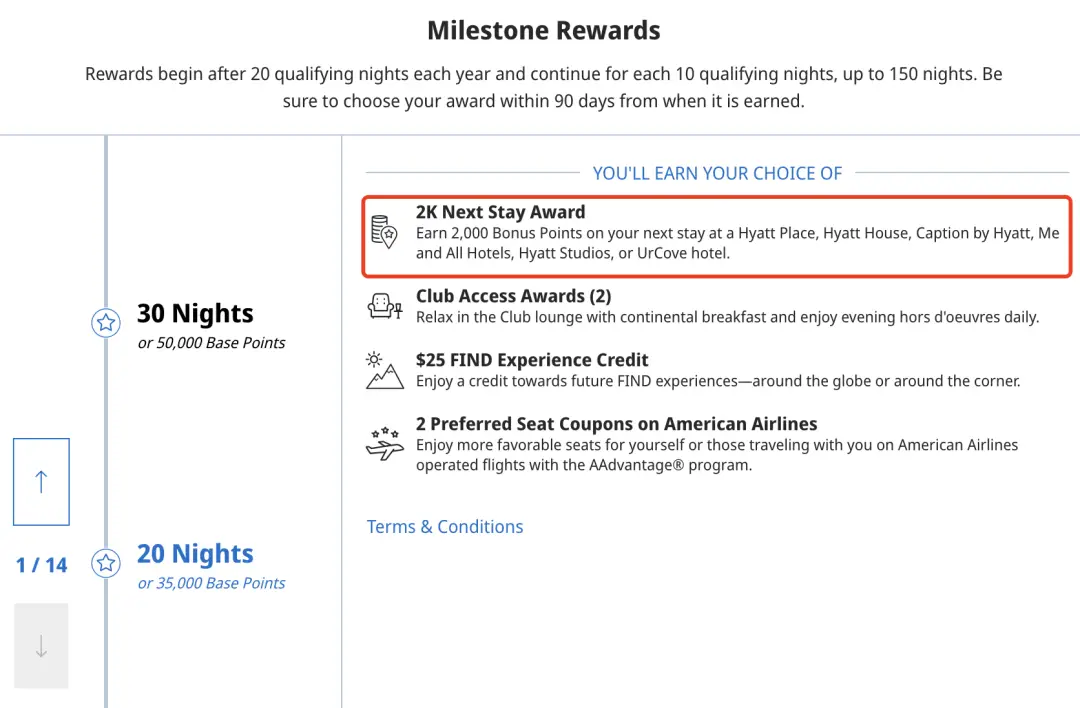Choose the Club Access Awards (2) title
This screenshot has height=708, width=1080.
point(513,296)
